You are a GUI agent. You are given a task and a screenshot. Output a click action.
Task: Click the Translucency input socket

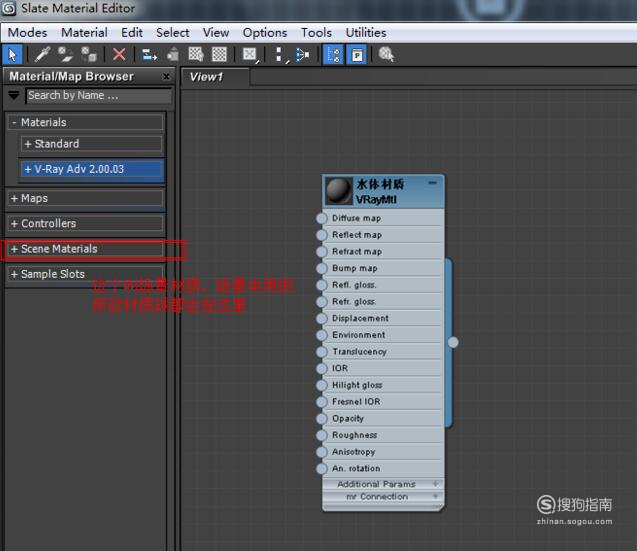(x=322, y=352)
